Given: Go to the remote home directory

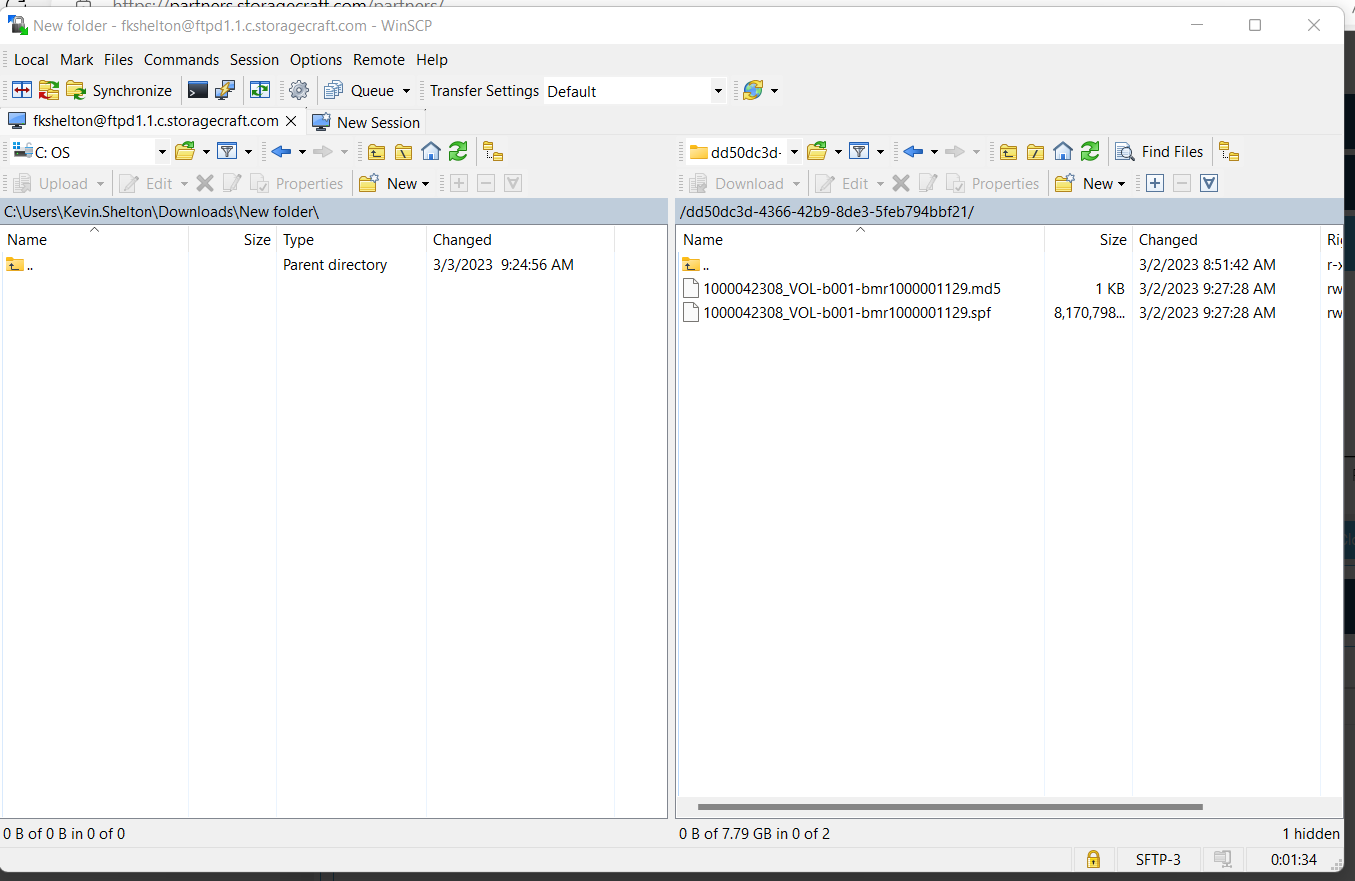Looking at the screenshot, I should coord(1061,151).
